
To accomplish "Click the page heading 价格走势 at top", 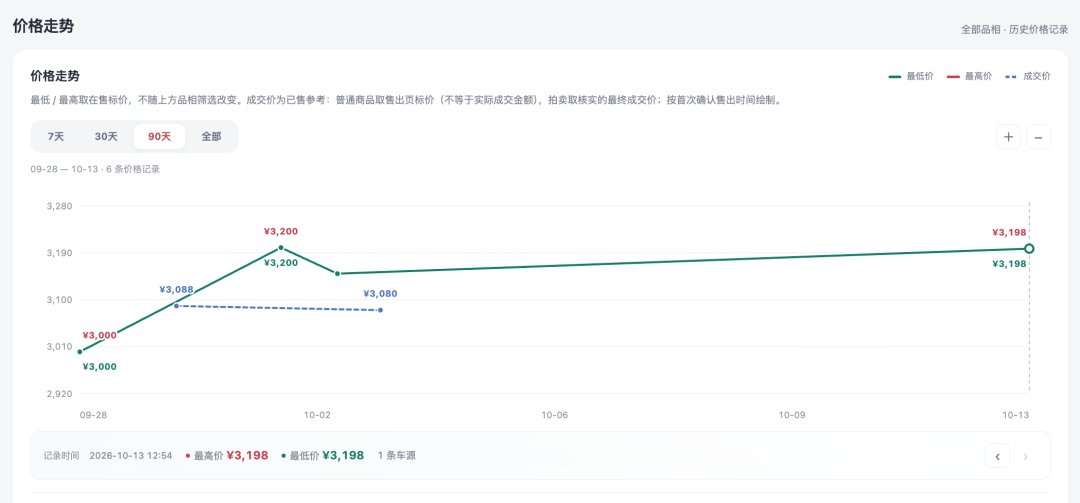I will [43, 27].
